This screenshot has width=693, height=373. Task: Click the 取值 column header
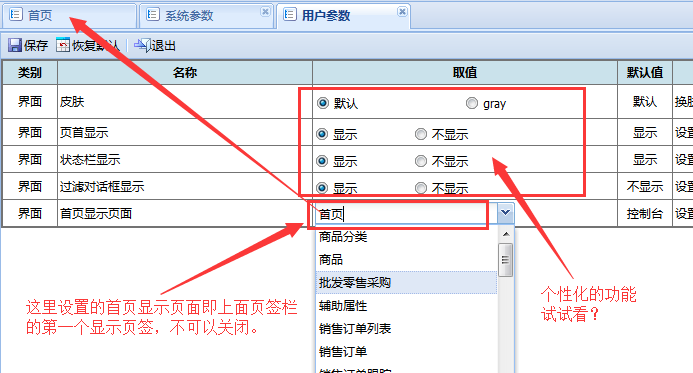coord(465,72)
